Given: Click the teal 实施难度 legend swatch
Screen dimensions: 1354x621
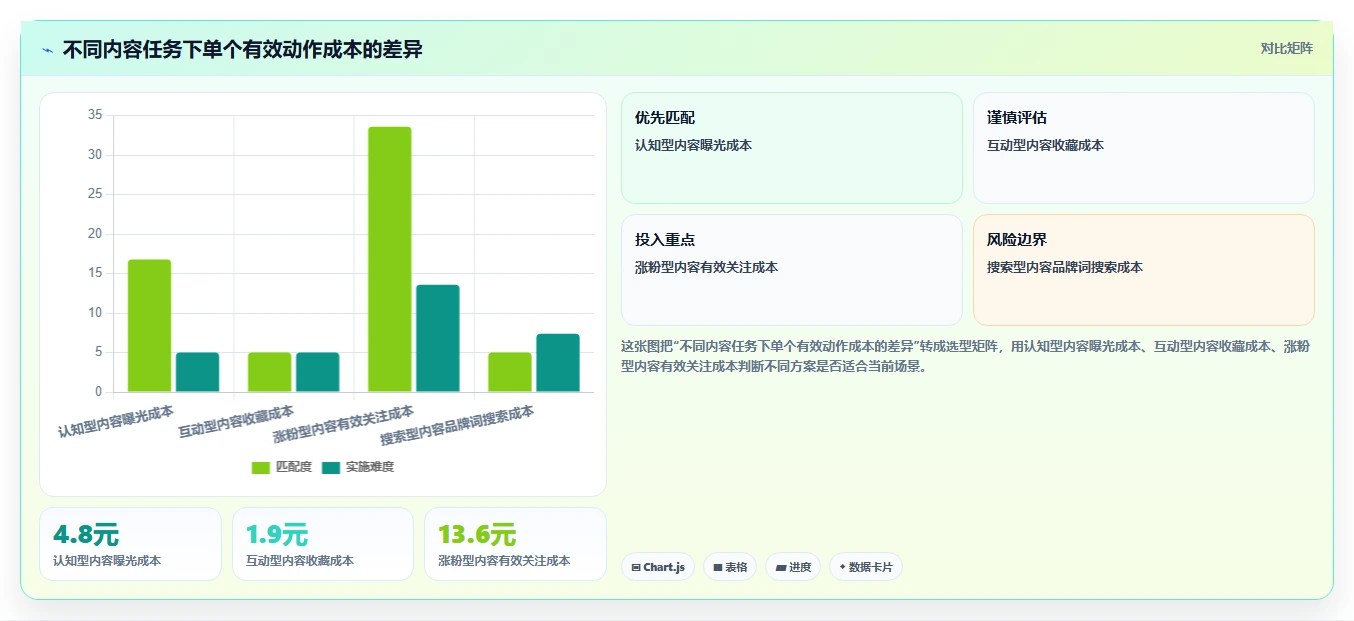Looking at the screenshot, I should point(331,467).
